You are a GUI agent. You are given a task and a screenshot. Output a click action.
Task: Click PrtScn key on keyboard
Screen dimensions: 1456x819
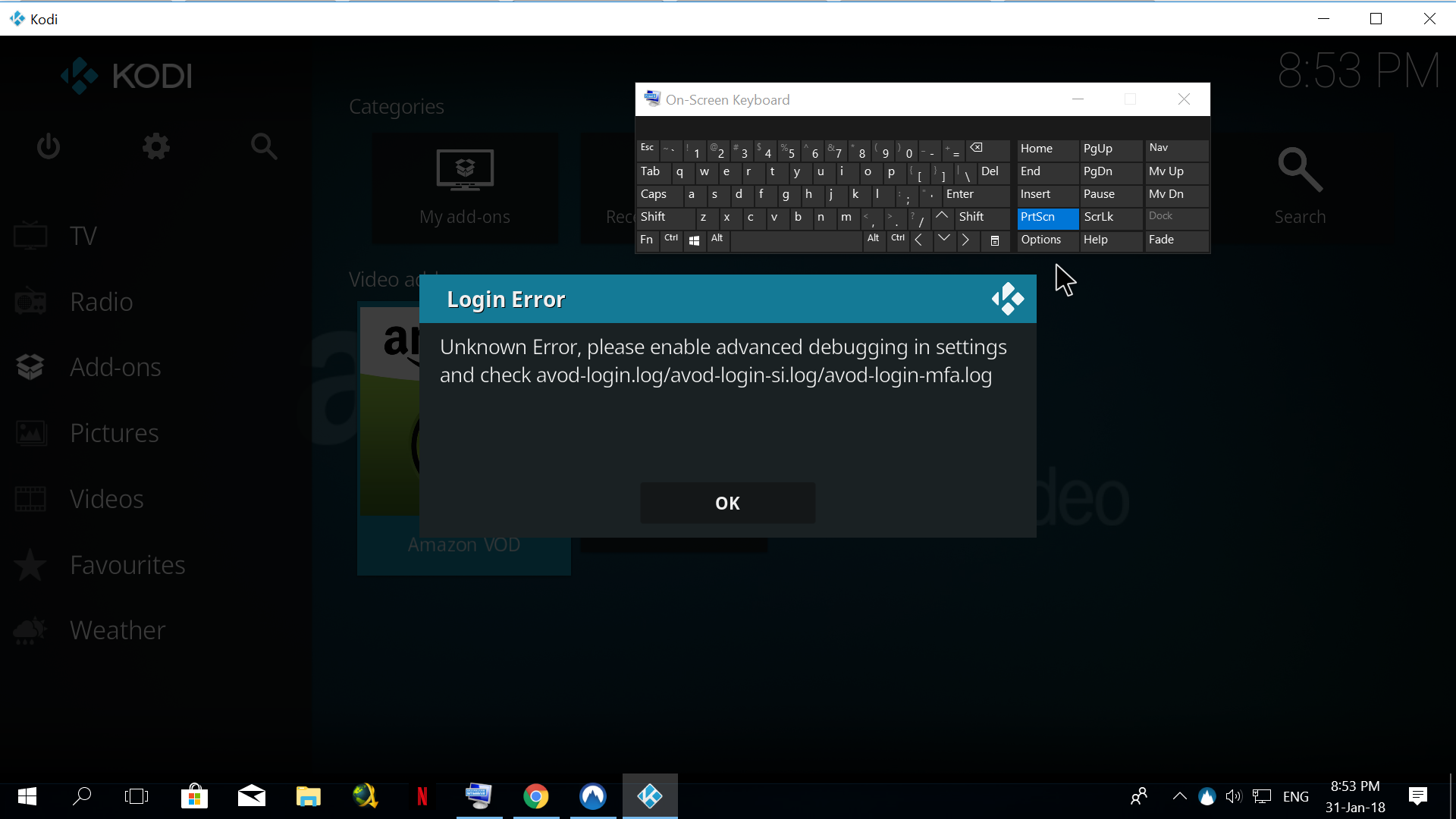point(1047,218)
